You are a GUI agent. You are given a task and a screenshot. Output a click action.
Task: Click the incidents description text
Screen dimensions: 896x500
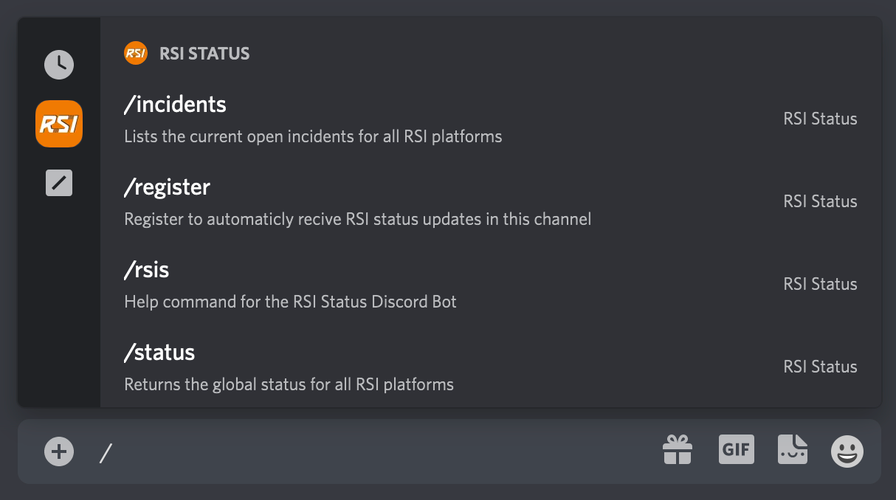click(313, 137)
